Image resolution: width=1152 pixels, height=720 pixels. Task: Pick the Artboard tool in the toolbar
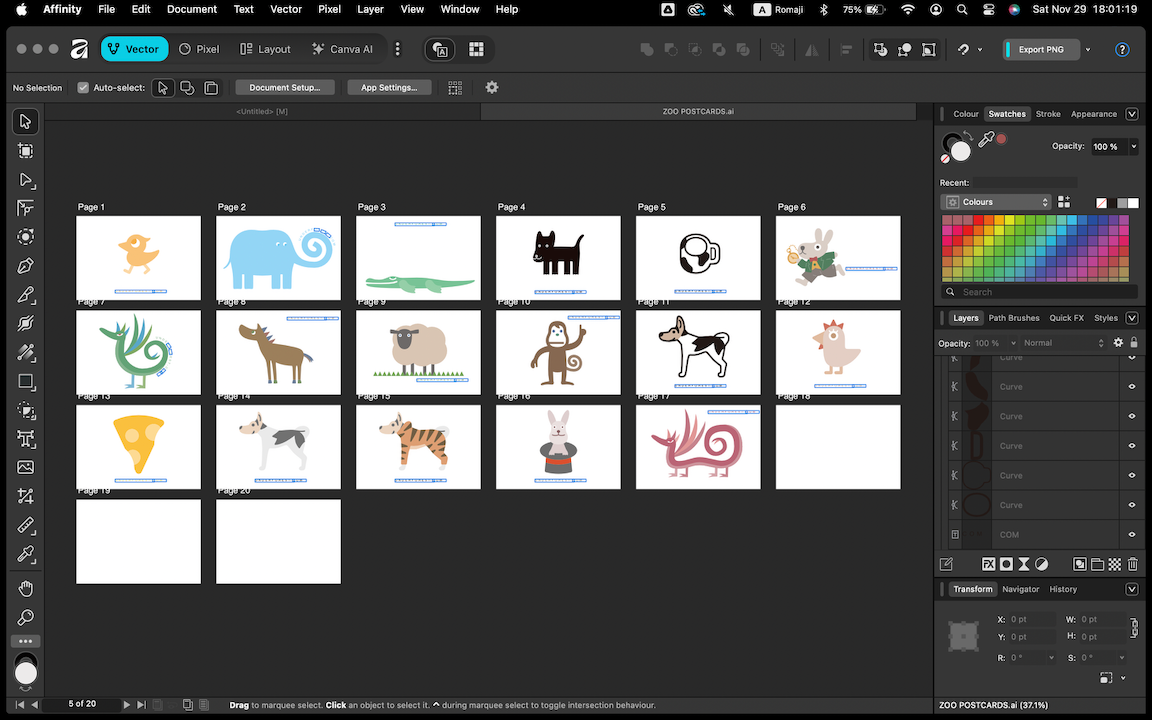pos(26,151)
